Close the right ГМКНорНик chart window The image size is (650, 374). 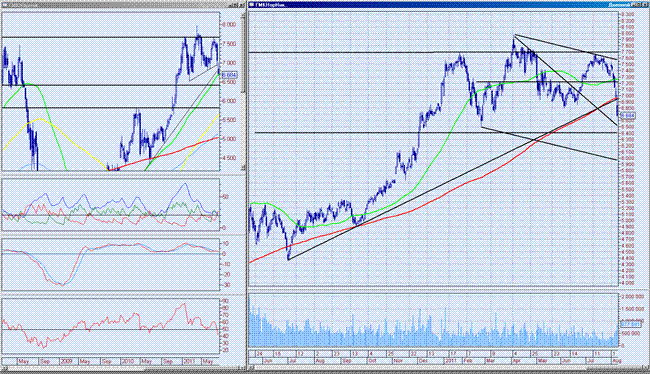click(645, 5)
